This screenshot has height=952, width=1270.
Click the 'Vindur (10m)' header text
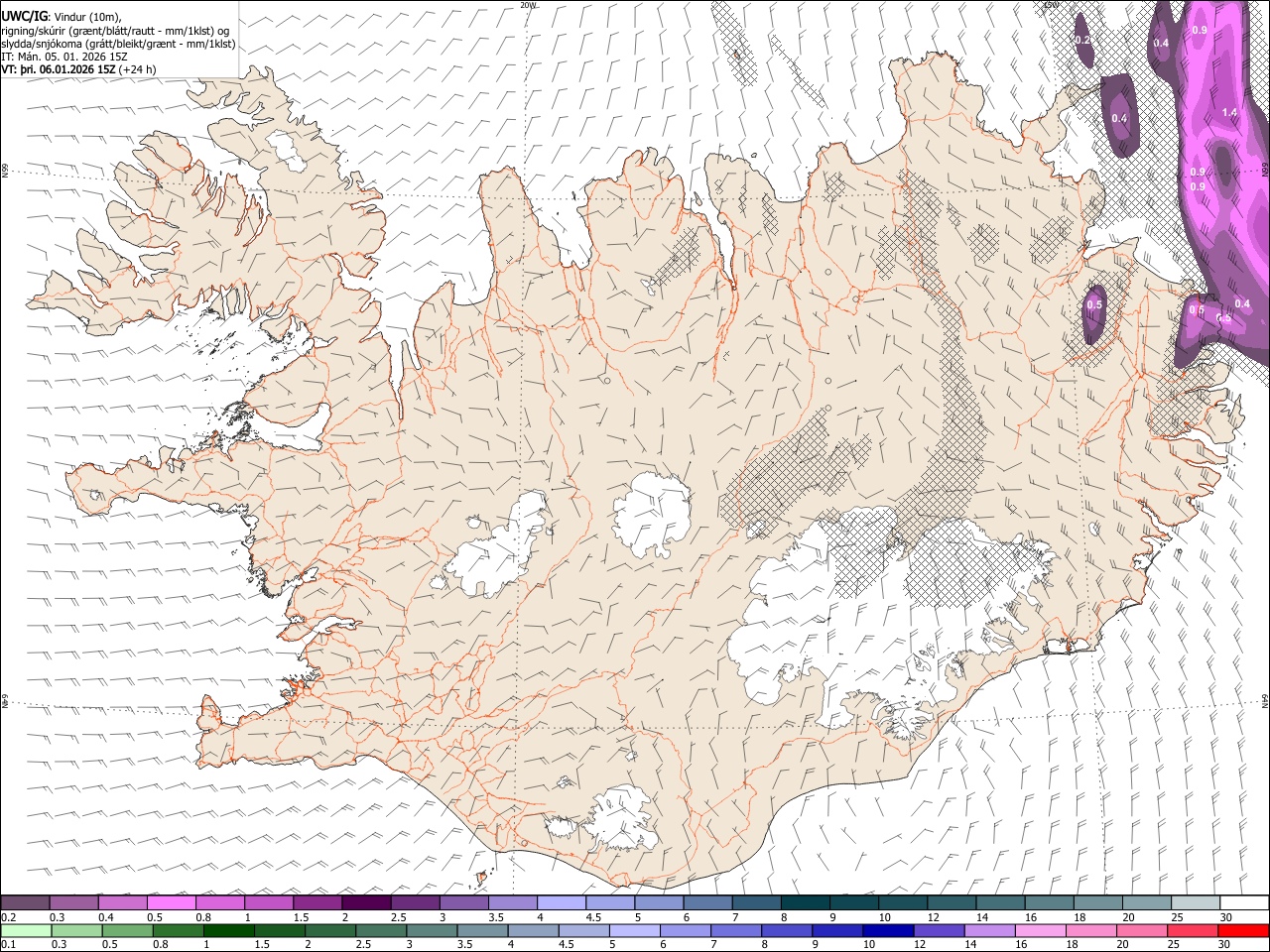(89, 17)
